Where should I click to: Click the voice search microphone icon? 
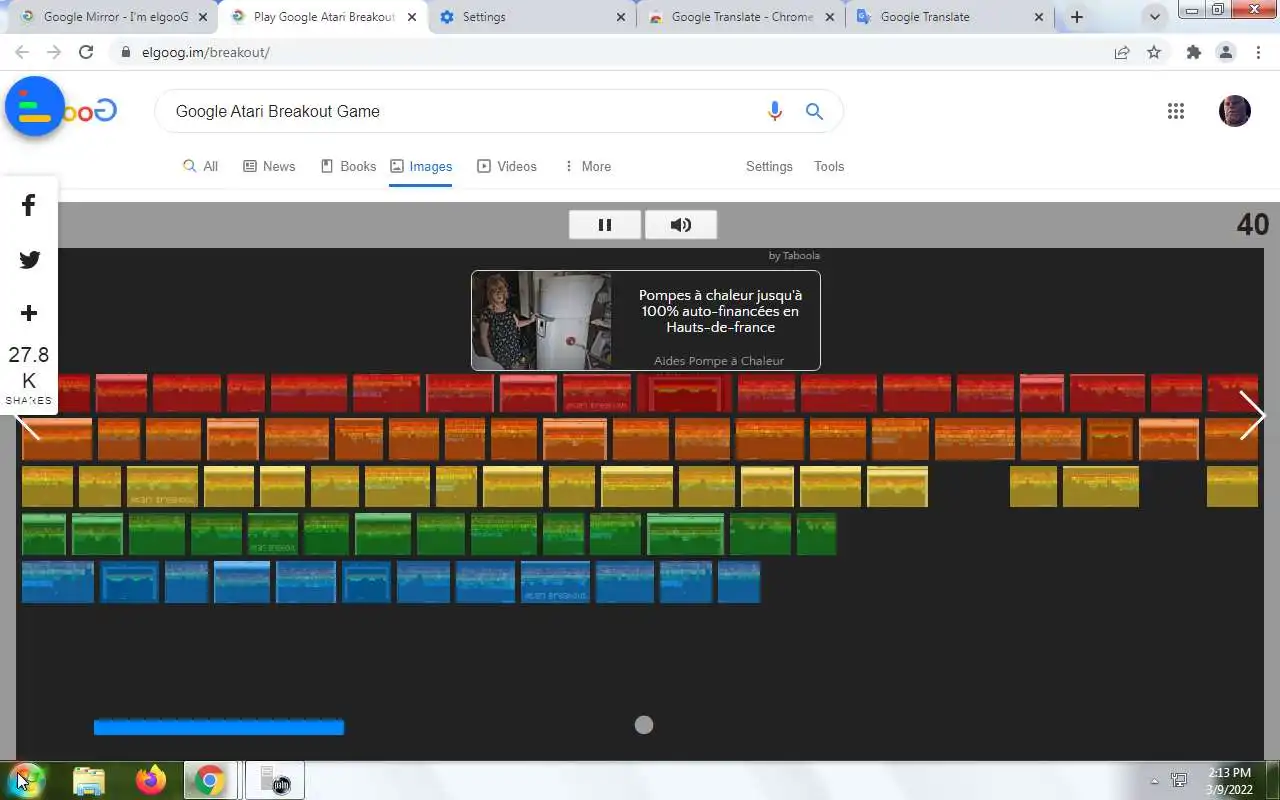774,111
